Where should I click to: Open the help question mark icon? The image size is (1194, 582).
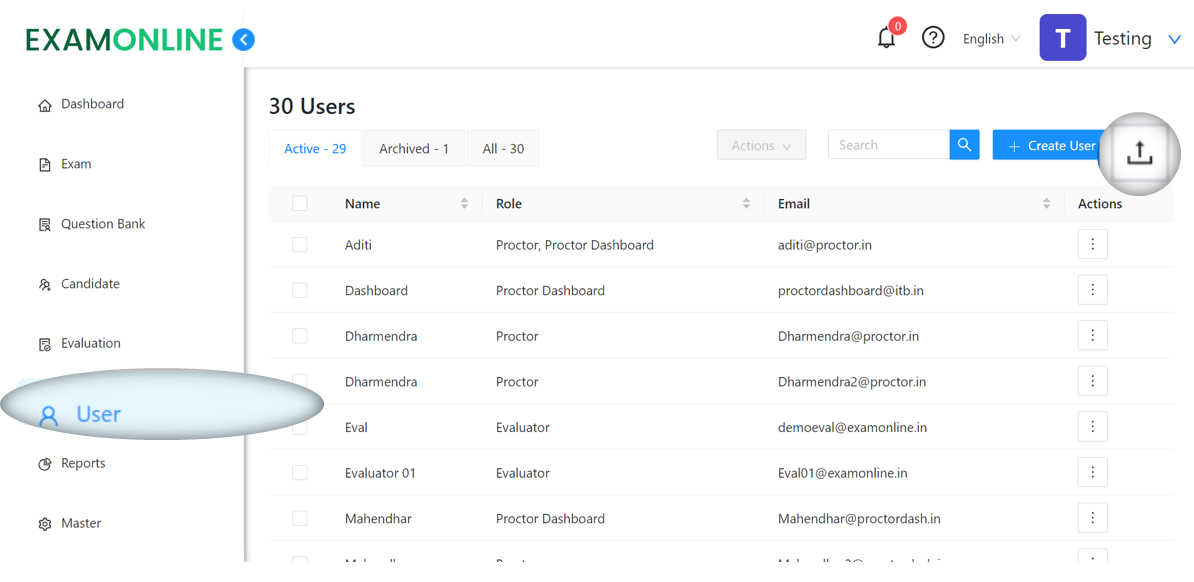[x=933, y=38]
